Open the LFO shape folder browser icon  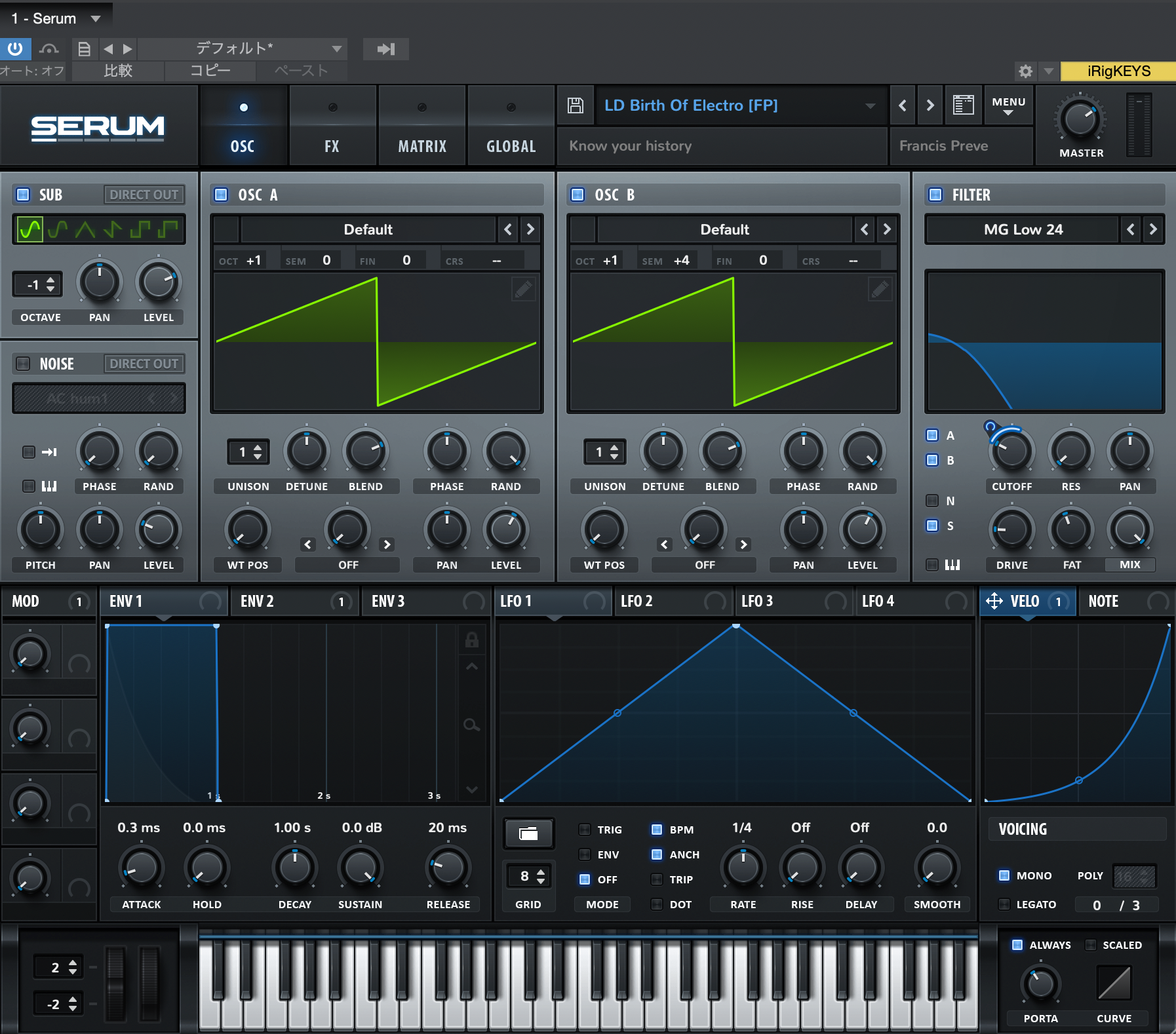click(x=528, y=833)
